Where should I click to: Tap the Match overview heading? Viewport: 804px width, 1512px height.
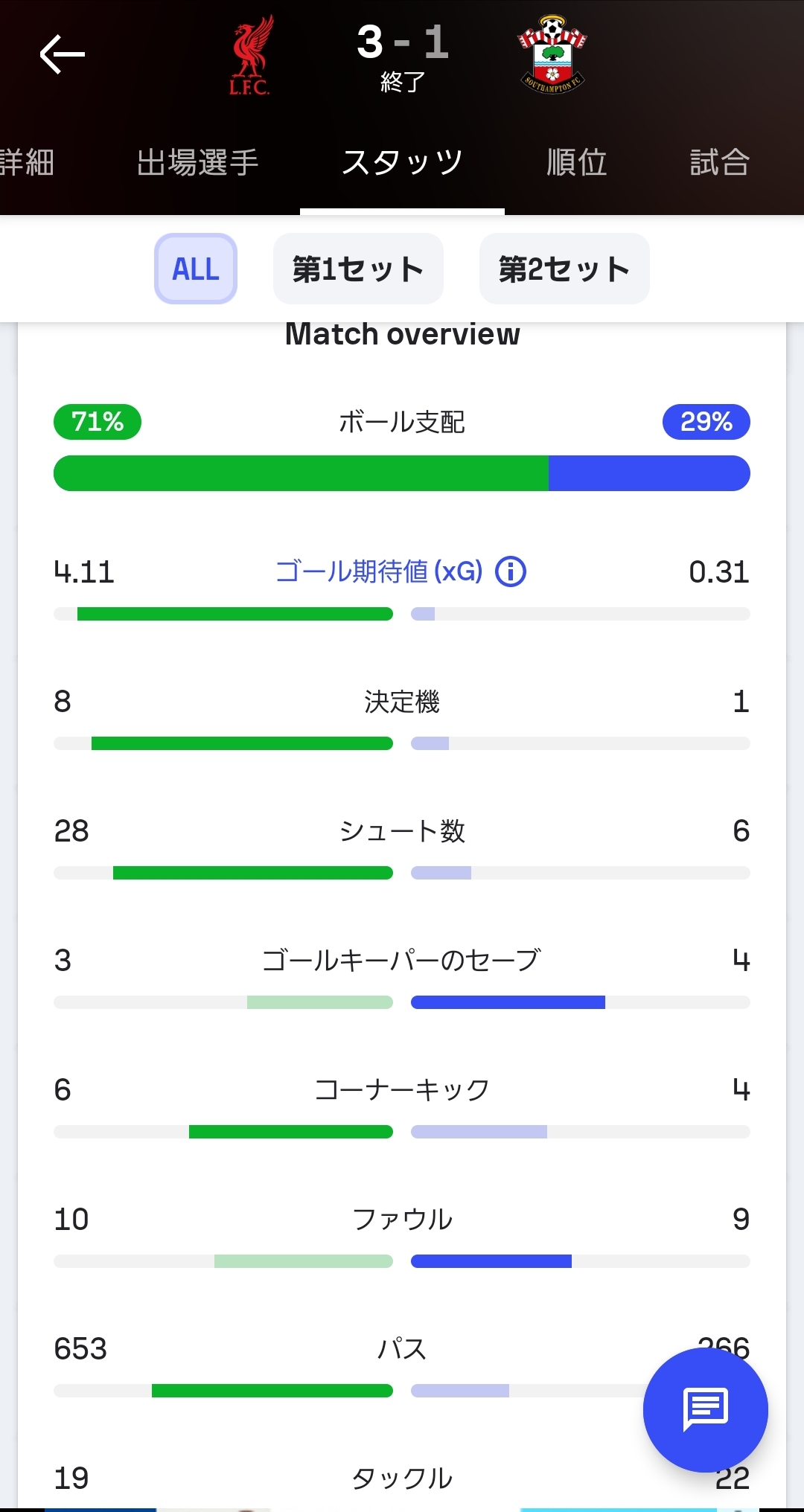402,334
